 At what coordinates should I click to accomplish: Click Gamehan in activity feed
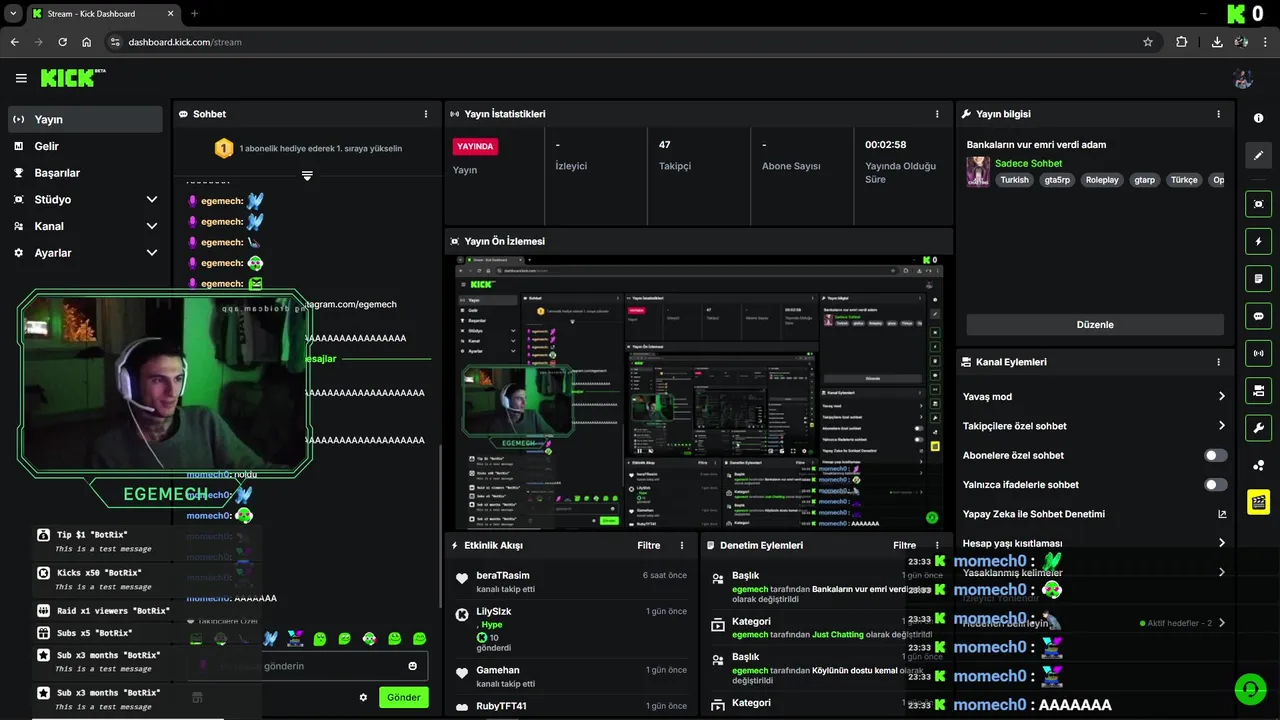pyautogui.click(x=498, y=670)
